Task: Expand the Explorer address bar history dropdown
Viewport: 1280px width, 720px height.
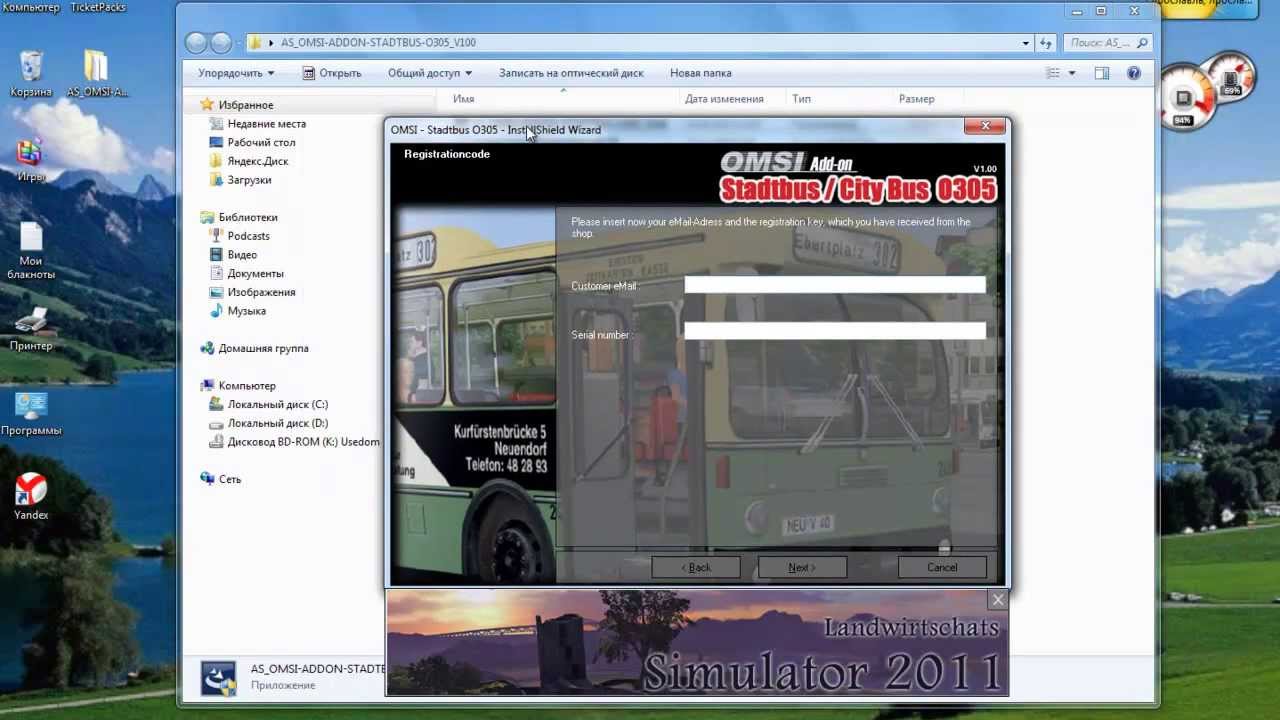Action: (1025, 43)
